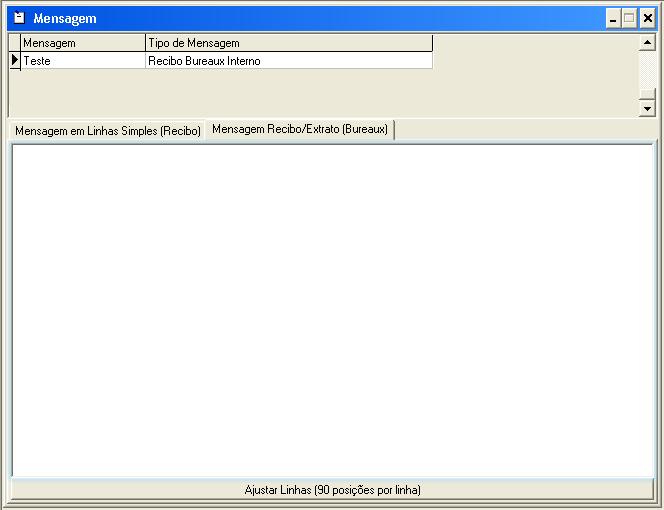Click the row indicator arrow beside Teste
Screen dimensions: 664x510
point(15,61)
